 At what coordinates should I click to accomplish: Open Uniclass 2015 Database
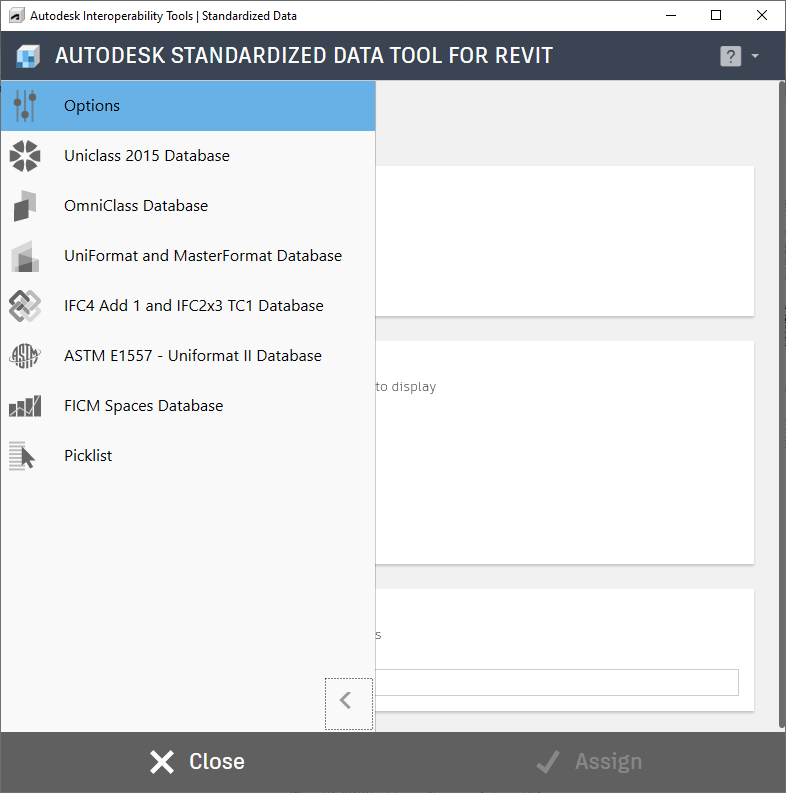(x=188, y=156)
